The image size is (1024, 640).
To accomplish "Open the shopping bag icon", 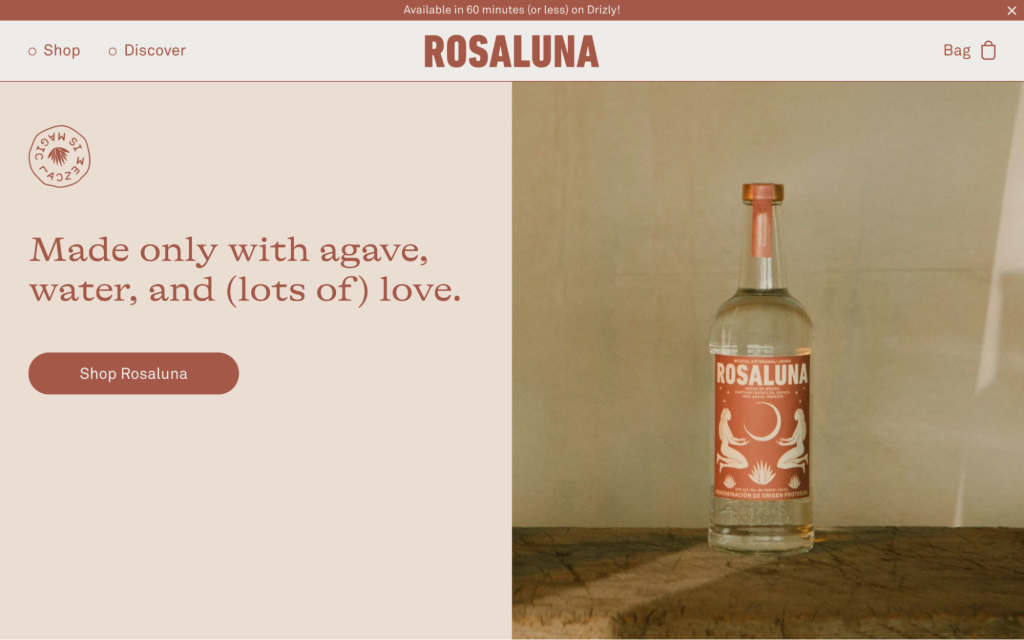I will (x=988, y=50).
